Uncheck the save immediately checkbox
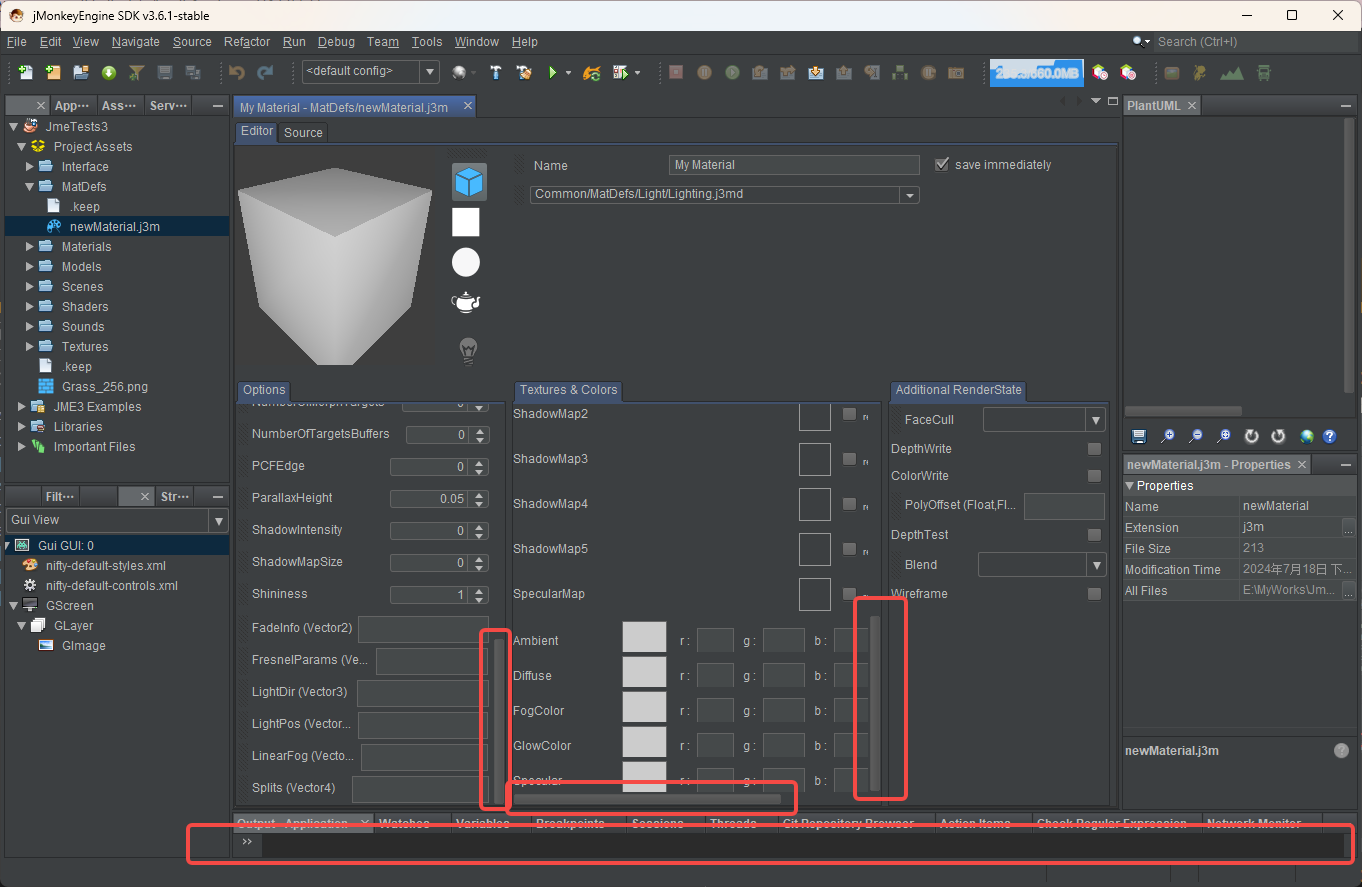 click(941, 164)
